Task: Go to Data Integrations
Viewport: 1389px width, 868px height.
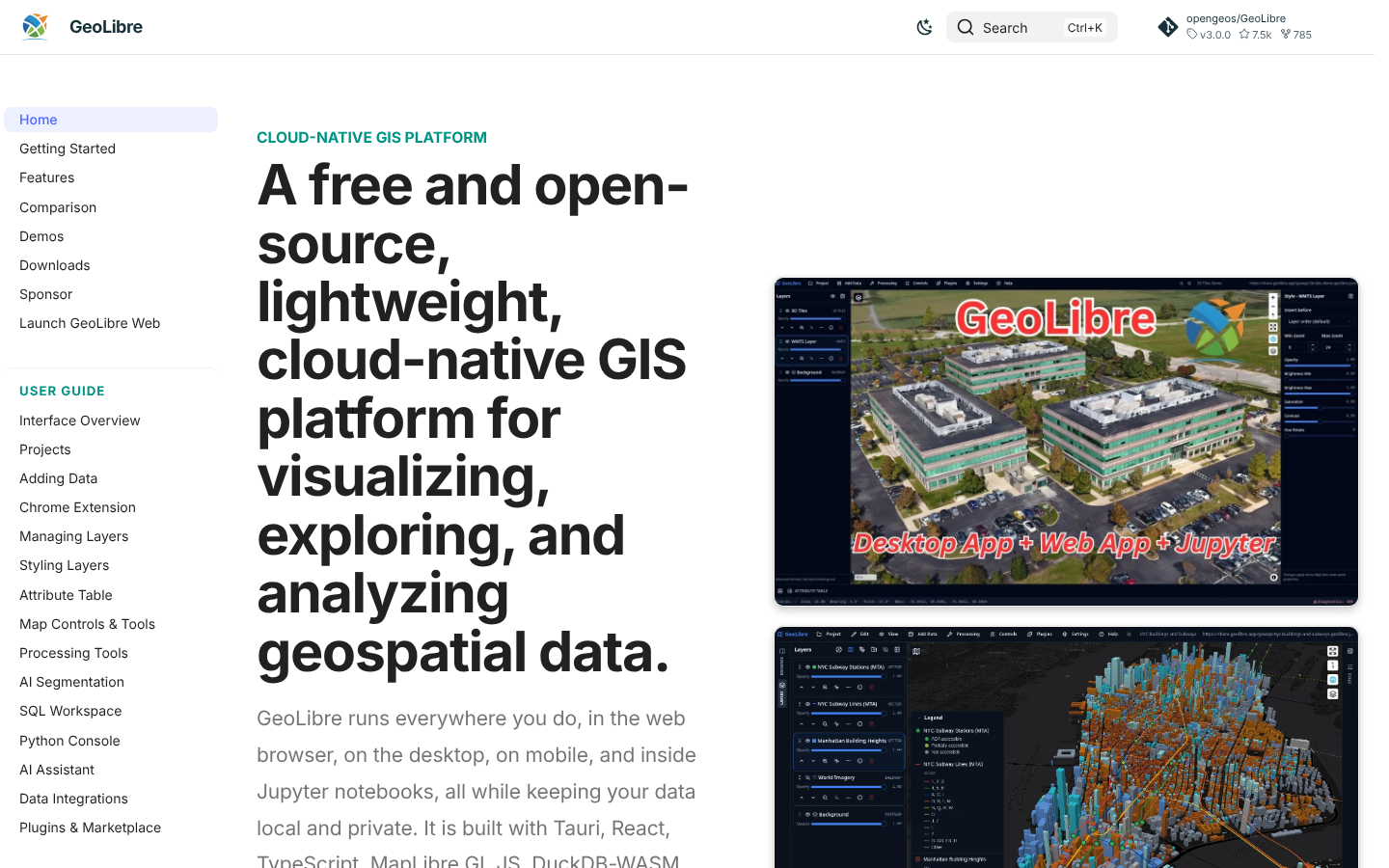Action: [74, 799]
